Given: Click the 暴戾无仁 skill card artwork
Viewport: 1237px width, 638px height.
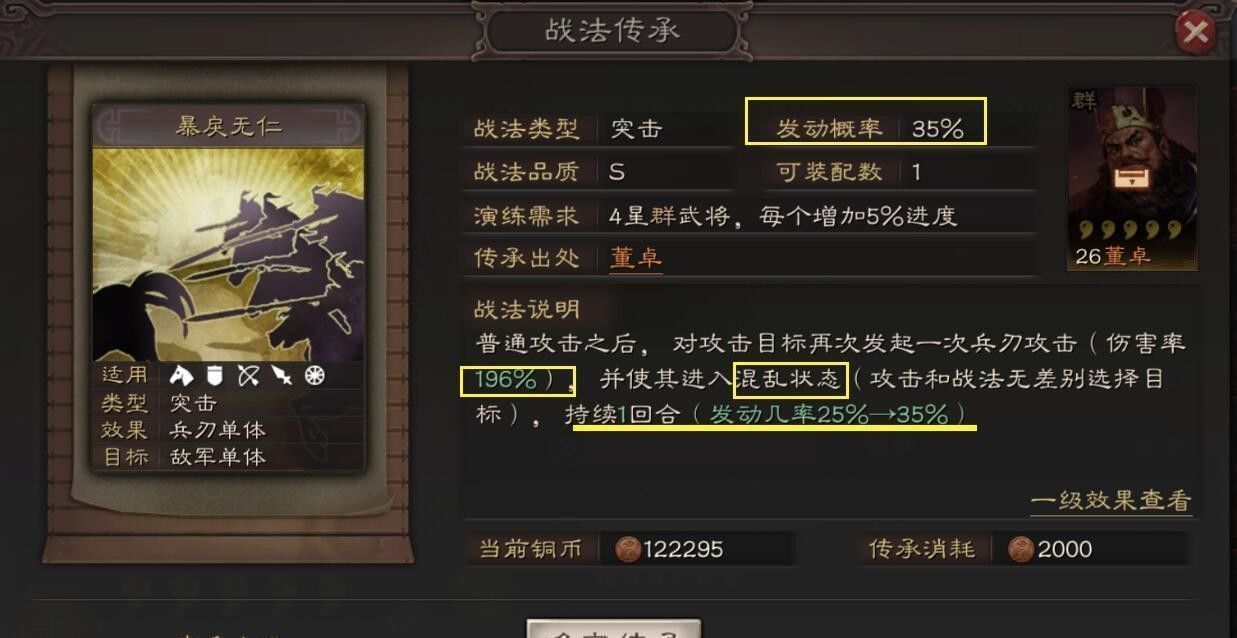Looking at the screenshot, I should [x=229, y=254].
